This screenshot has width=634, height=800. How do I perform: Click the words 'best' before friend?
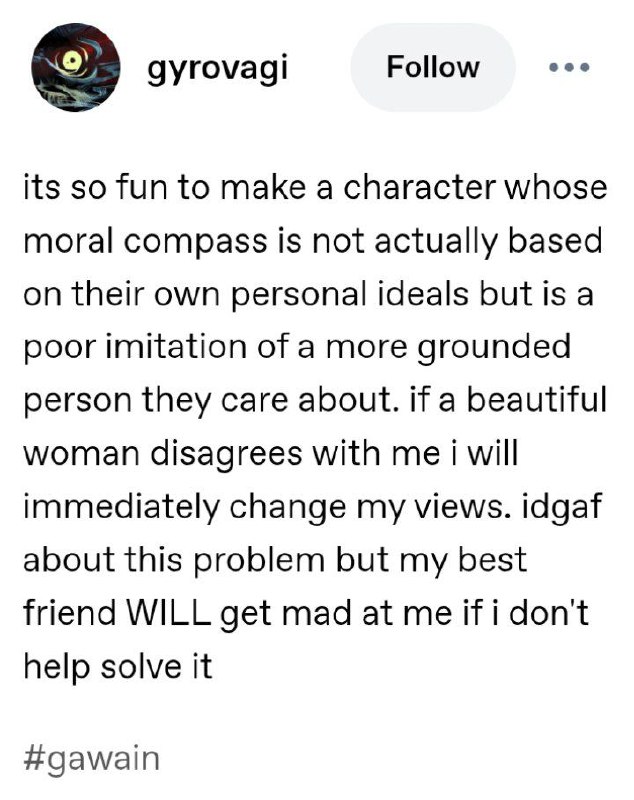point(492,560)
